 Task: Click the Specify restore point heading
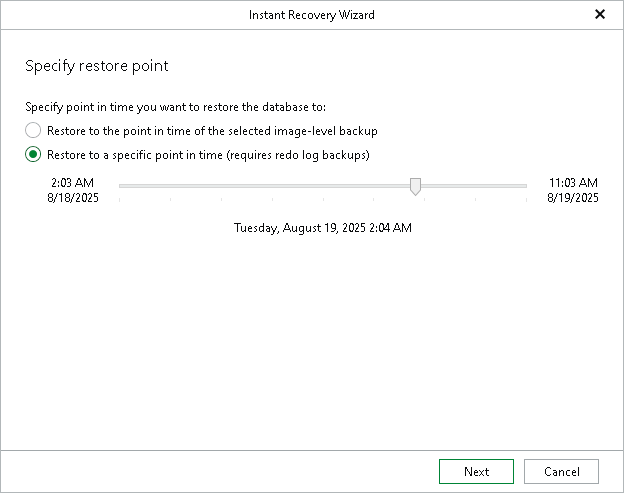[97, 66]
